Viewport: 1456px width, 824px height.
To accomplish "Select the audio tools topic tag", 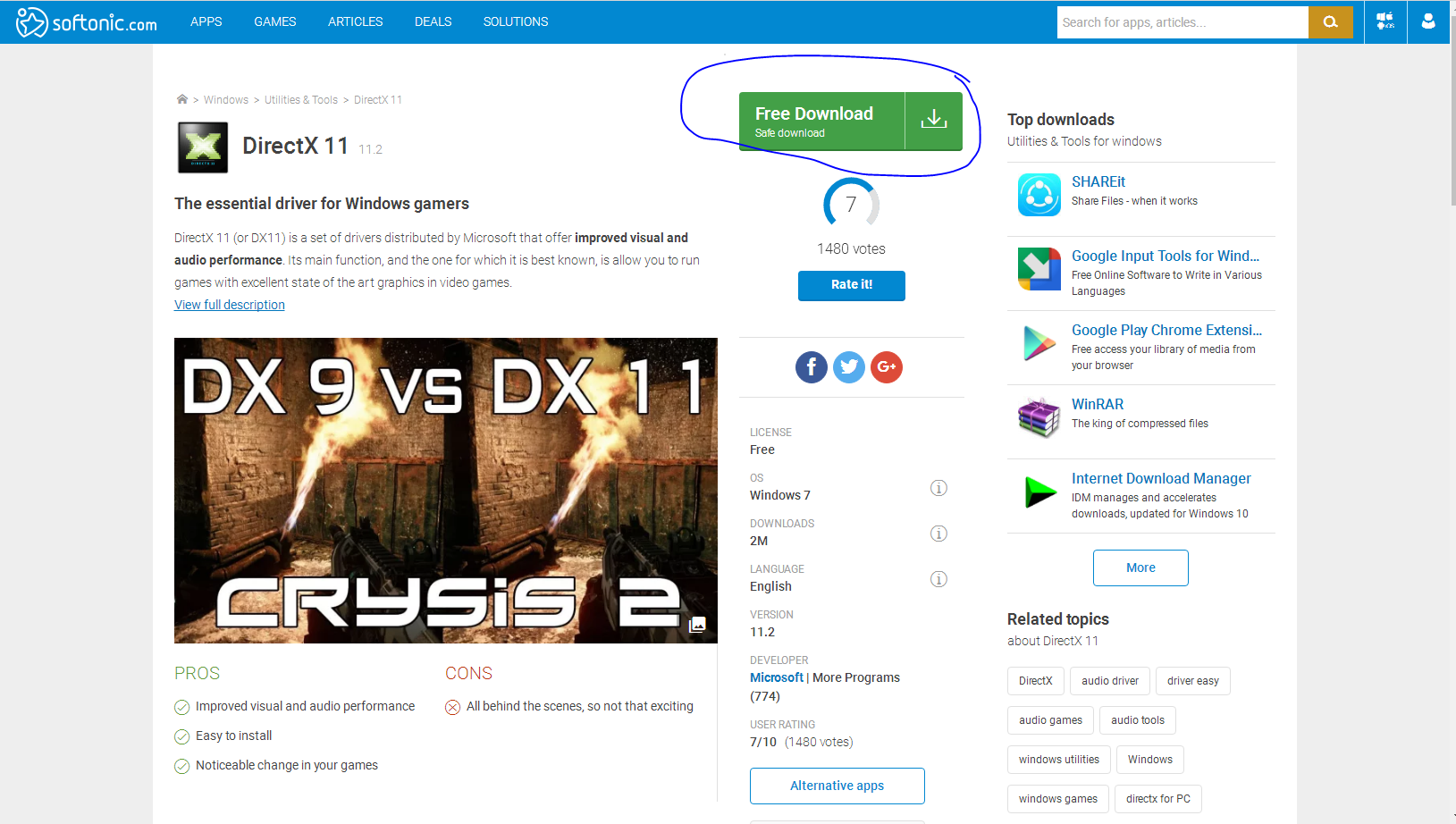I will point(1138,720).
